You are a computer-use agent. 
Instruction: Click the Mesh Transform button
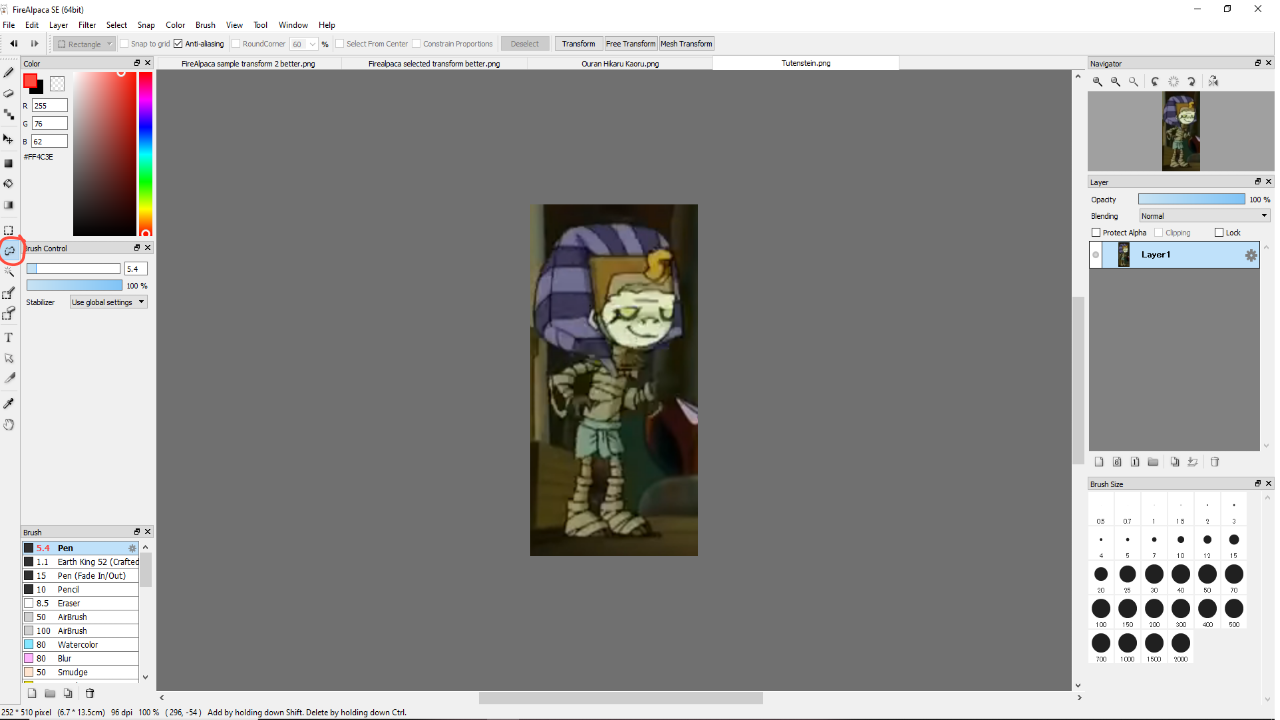(x=687, y=44)
